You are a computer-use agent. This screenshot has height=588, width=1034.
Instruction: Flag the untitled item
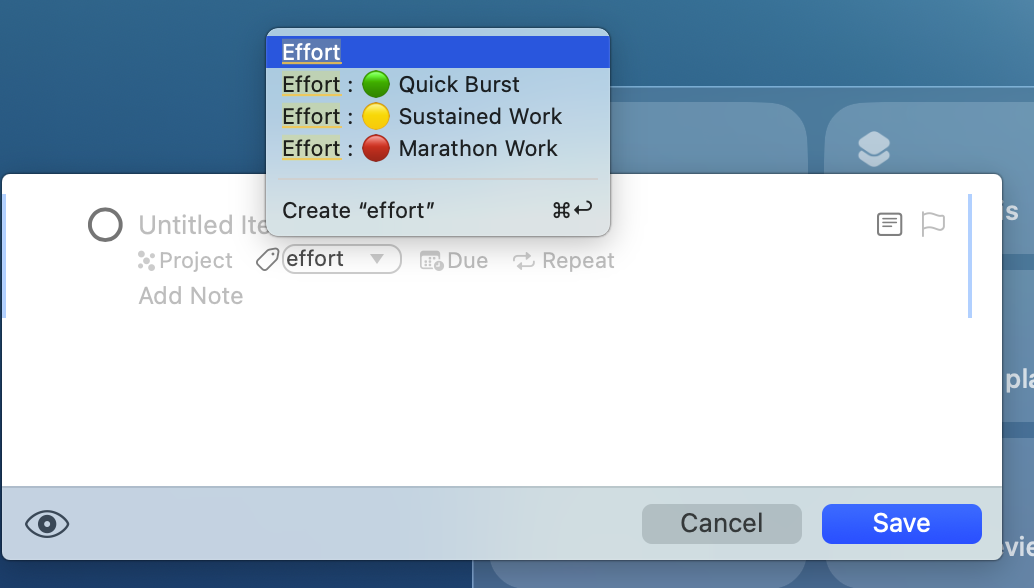(932, 224)
